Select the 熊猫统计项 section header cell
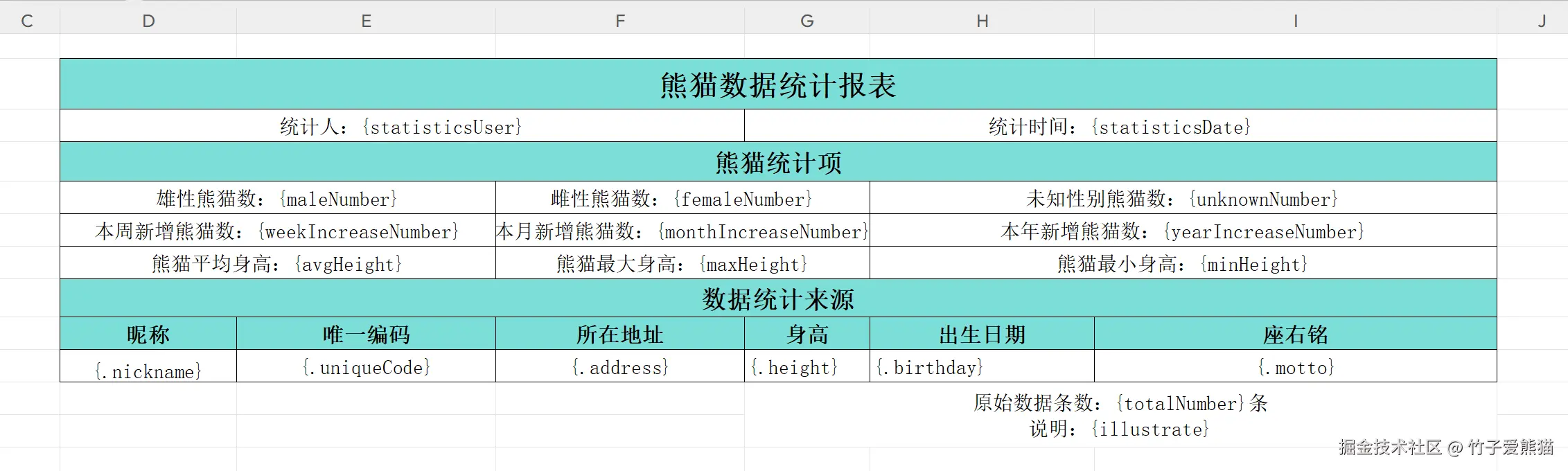Image resolution: width=1568 pixels, height=471 pixels. (x=777, y=163)
